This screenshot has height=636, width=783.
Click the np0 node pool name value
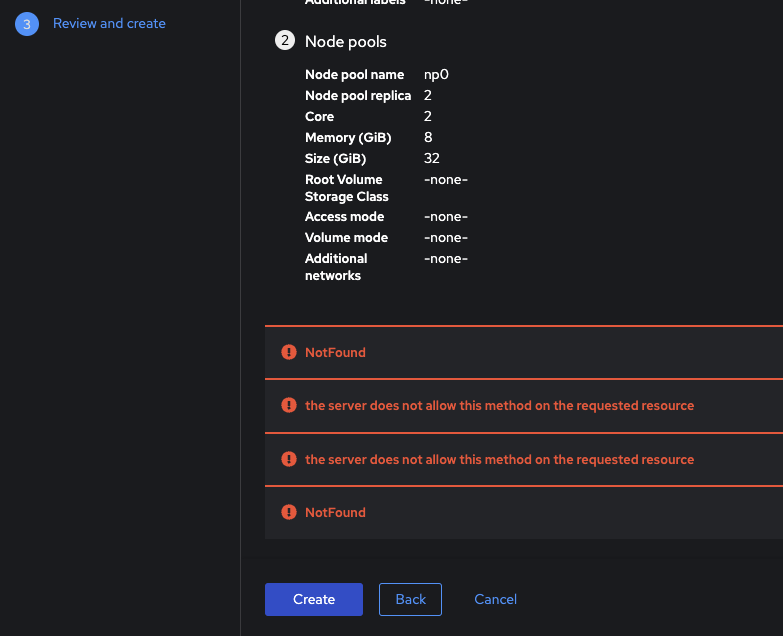click(x=434, y=74)
